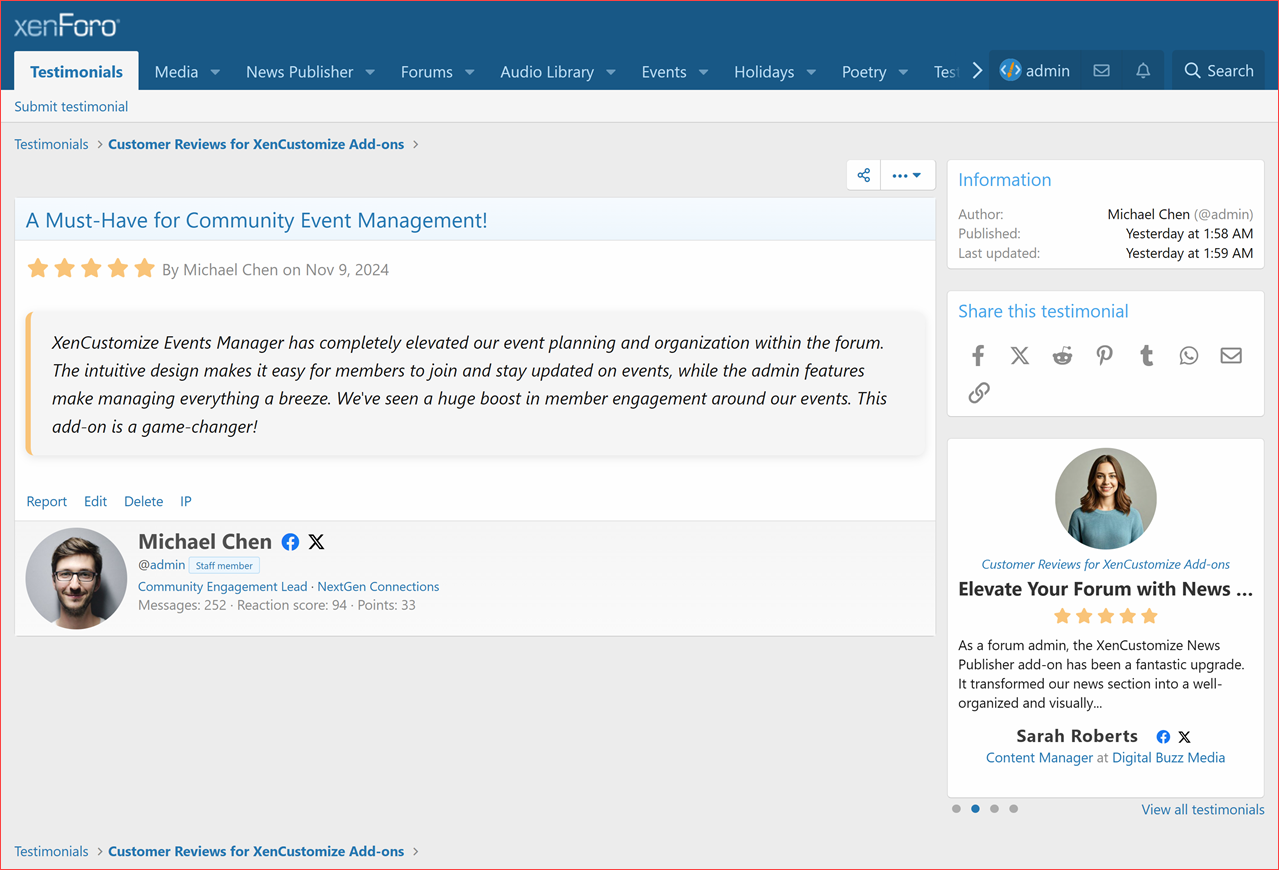Open carousel category Customer Reviews link
Image resolution: width=1279 pixels, height=870 pixels.
coord(1105,564)
